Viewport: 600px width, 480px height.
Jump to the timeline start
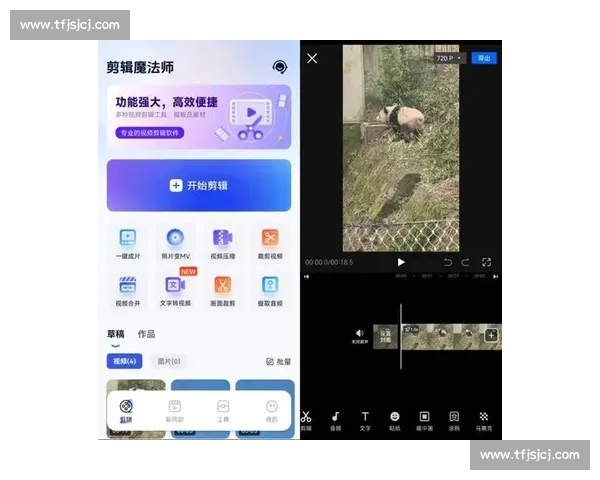[x=307, y=276]
